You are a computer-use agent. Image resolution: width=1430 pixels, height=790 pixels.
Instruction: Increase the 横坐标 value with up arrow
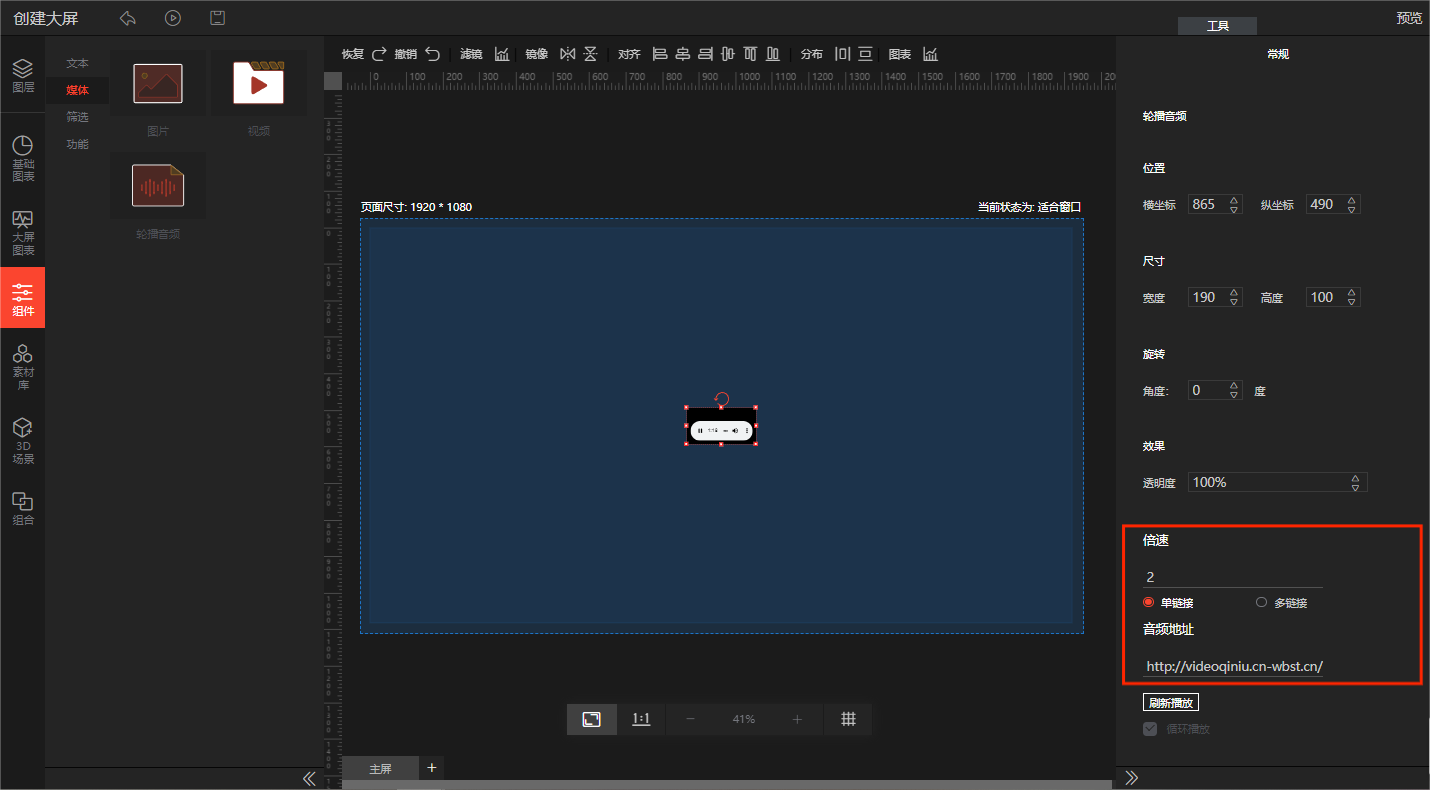1234,199
